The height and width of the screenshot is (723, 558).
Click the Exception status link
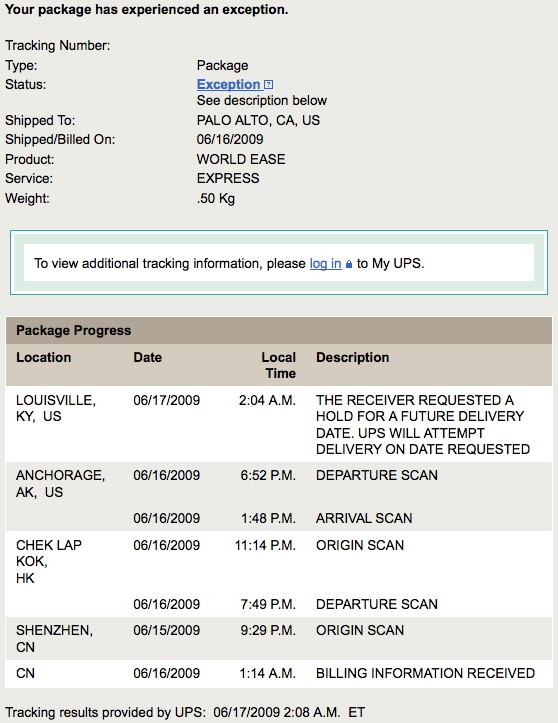point(228,84)
